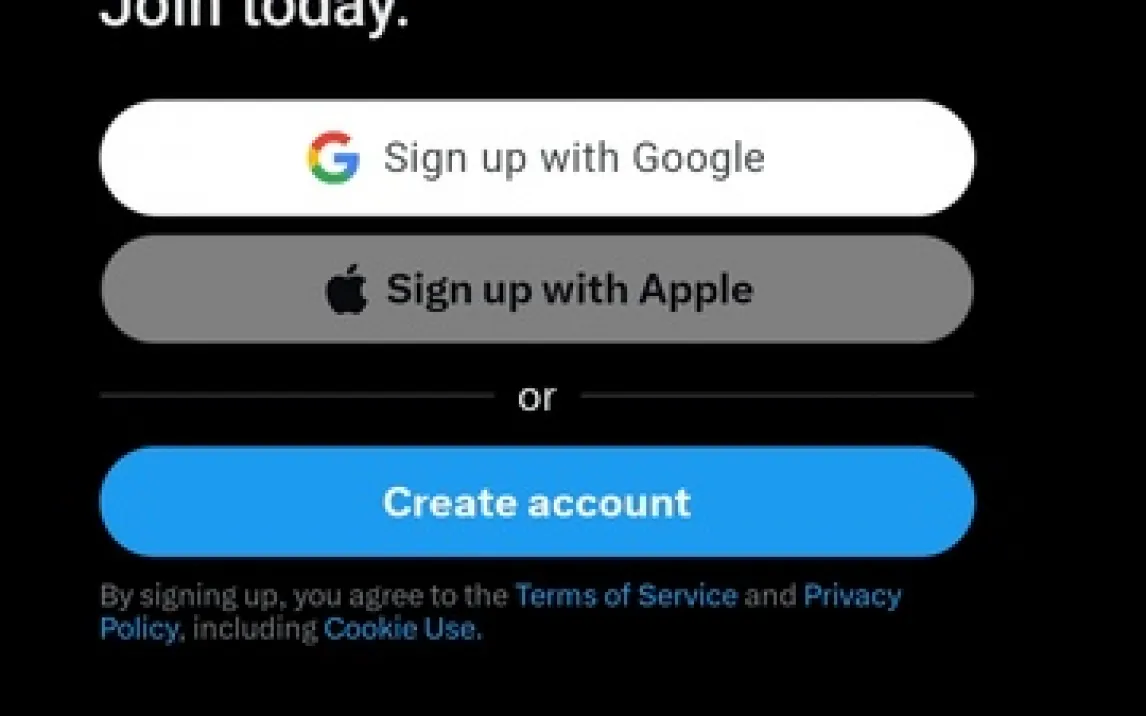Click the multicolor Google G logo
The image size is (1146, 716).
(333, 157)
